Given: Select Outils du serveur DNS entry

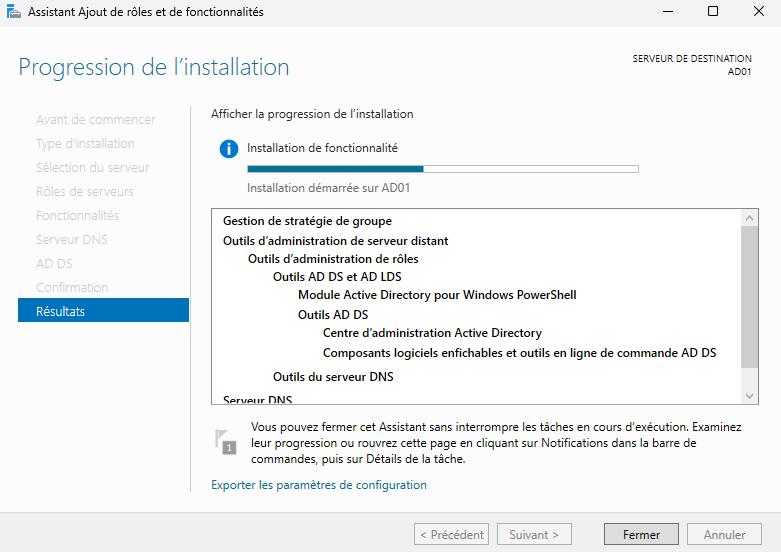Looking at the screenshot, I should pos(333,377).
